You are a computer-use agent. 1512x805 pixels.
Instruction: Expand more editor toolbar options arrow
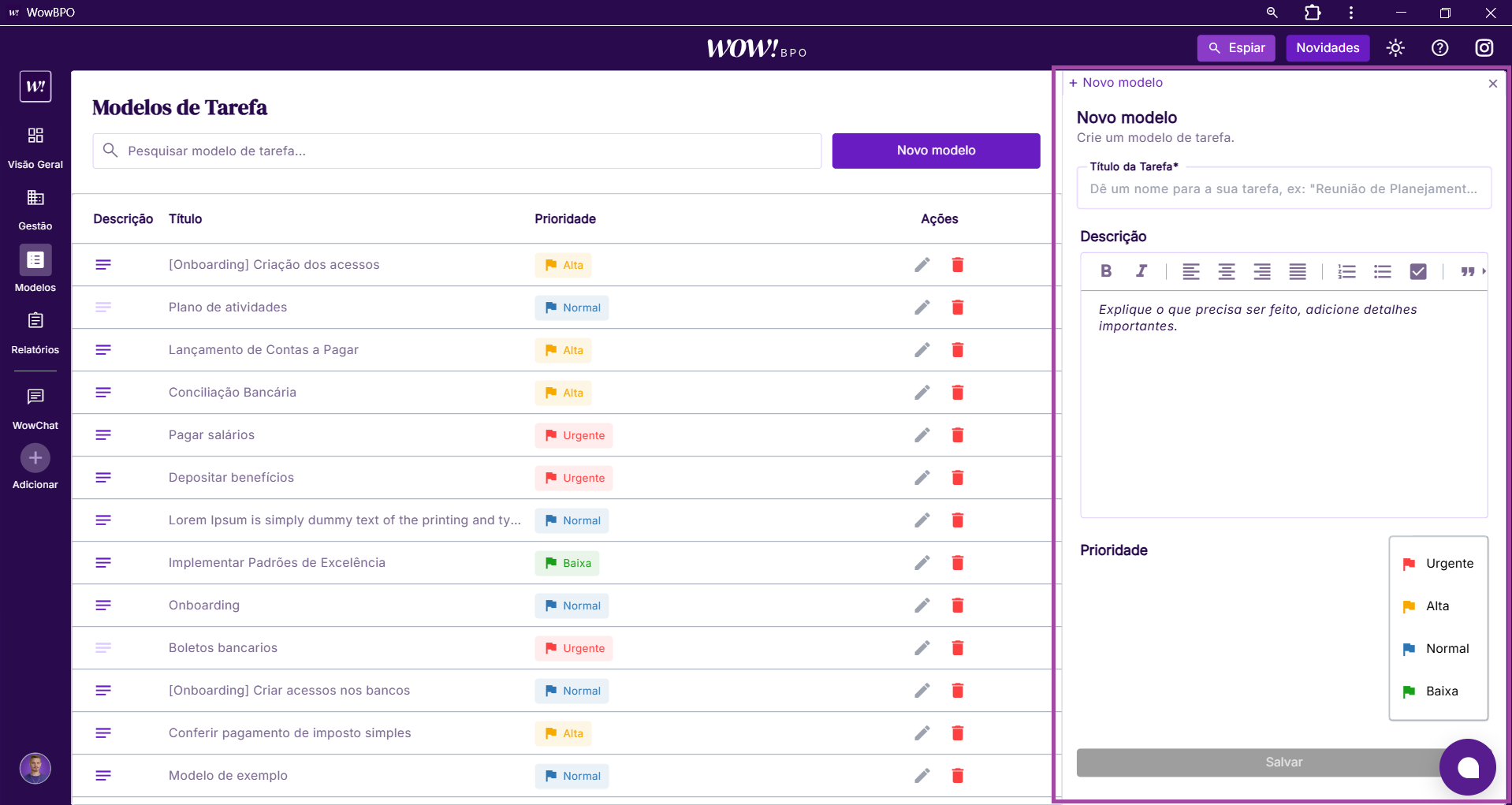(1484, 271)
